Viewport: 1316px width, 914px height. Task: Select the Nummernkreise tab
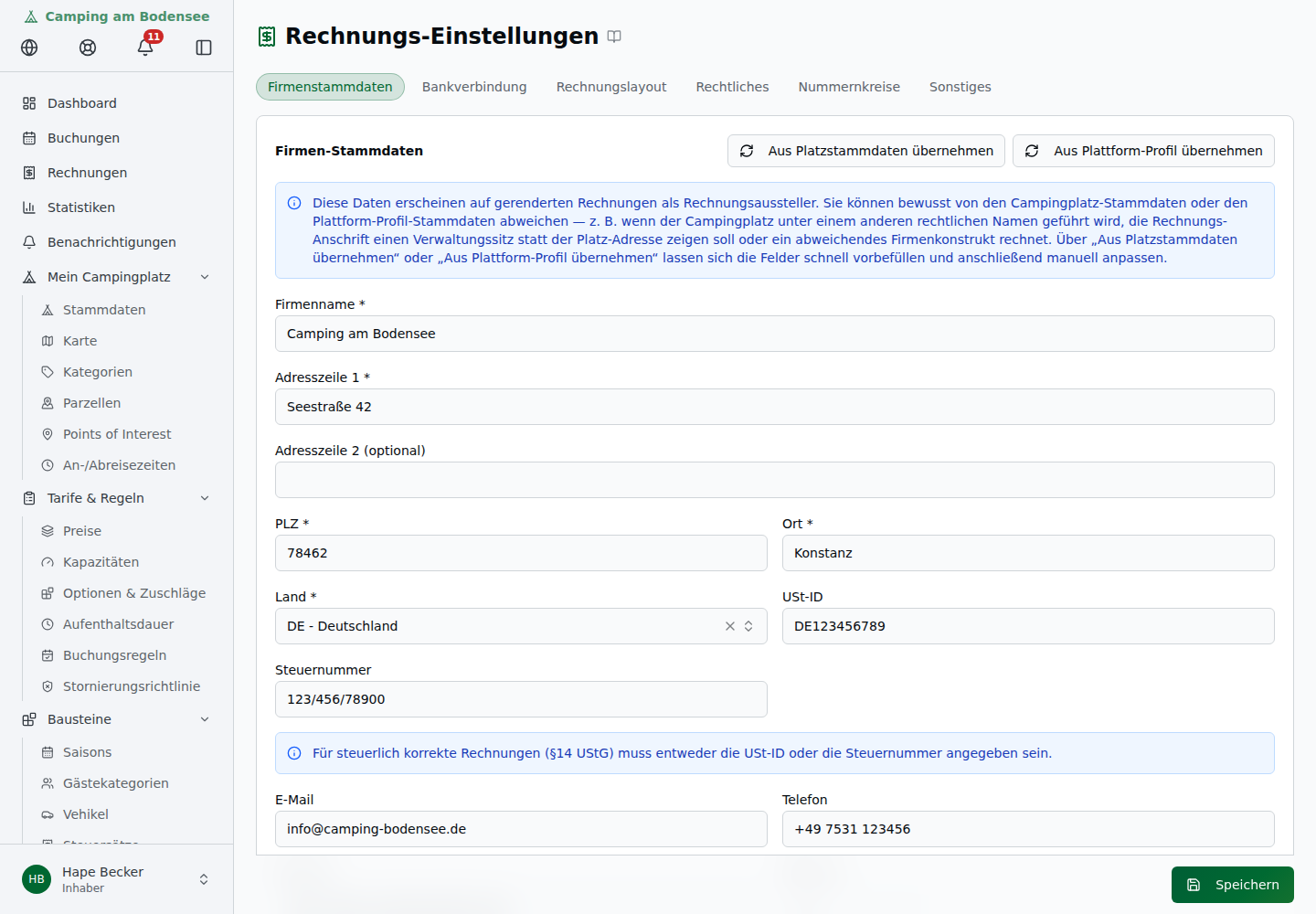[x=849, y=87]
